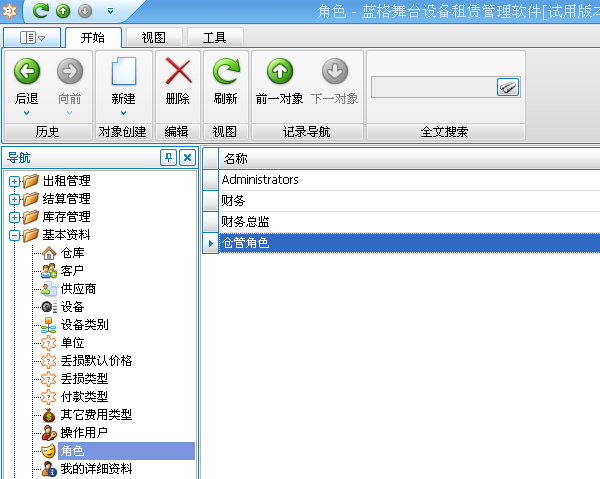
Task: Click the gray down-arrow icon in title bar
Action: (x=85, y=11)
